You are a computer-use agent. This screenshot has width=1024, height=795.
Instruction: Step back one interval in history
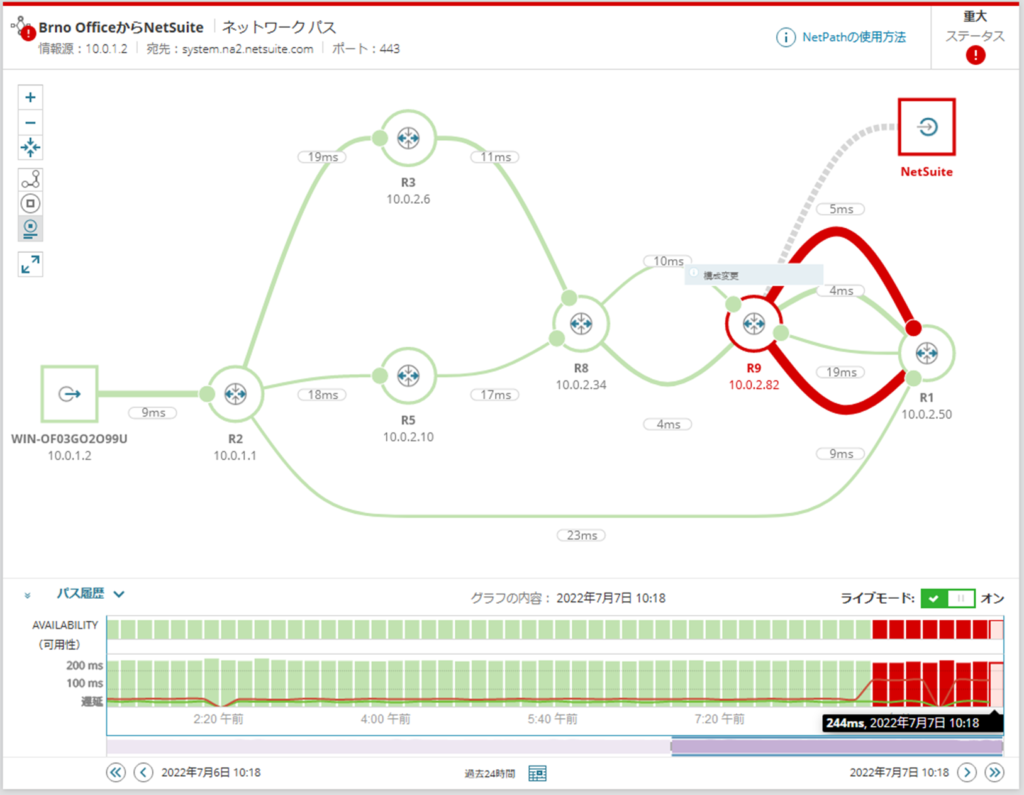(x=143, y=773)
